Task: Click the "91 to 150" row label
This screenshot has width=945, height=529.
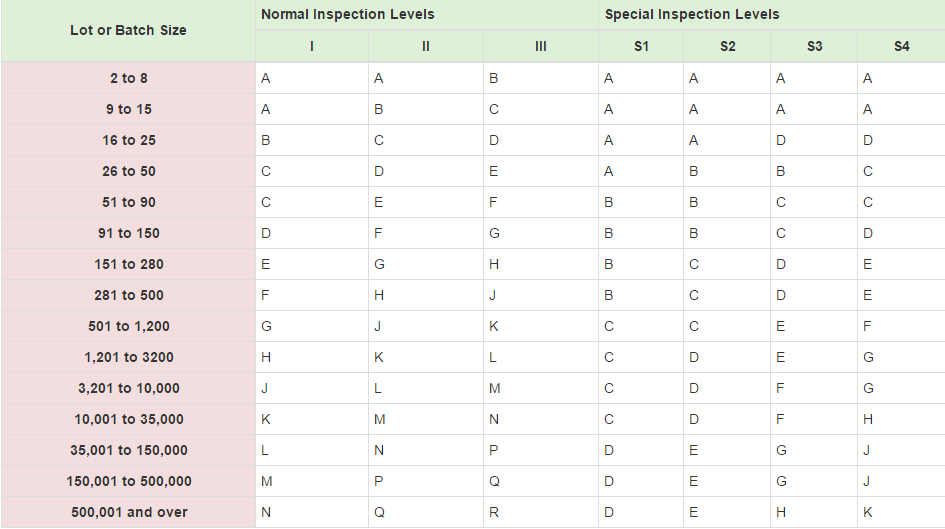Action: click(x=128, y=233)
